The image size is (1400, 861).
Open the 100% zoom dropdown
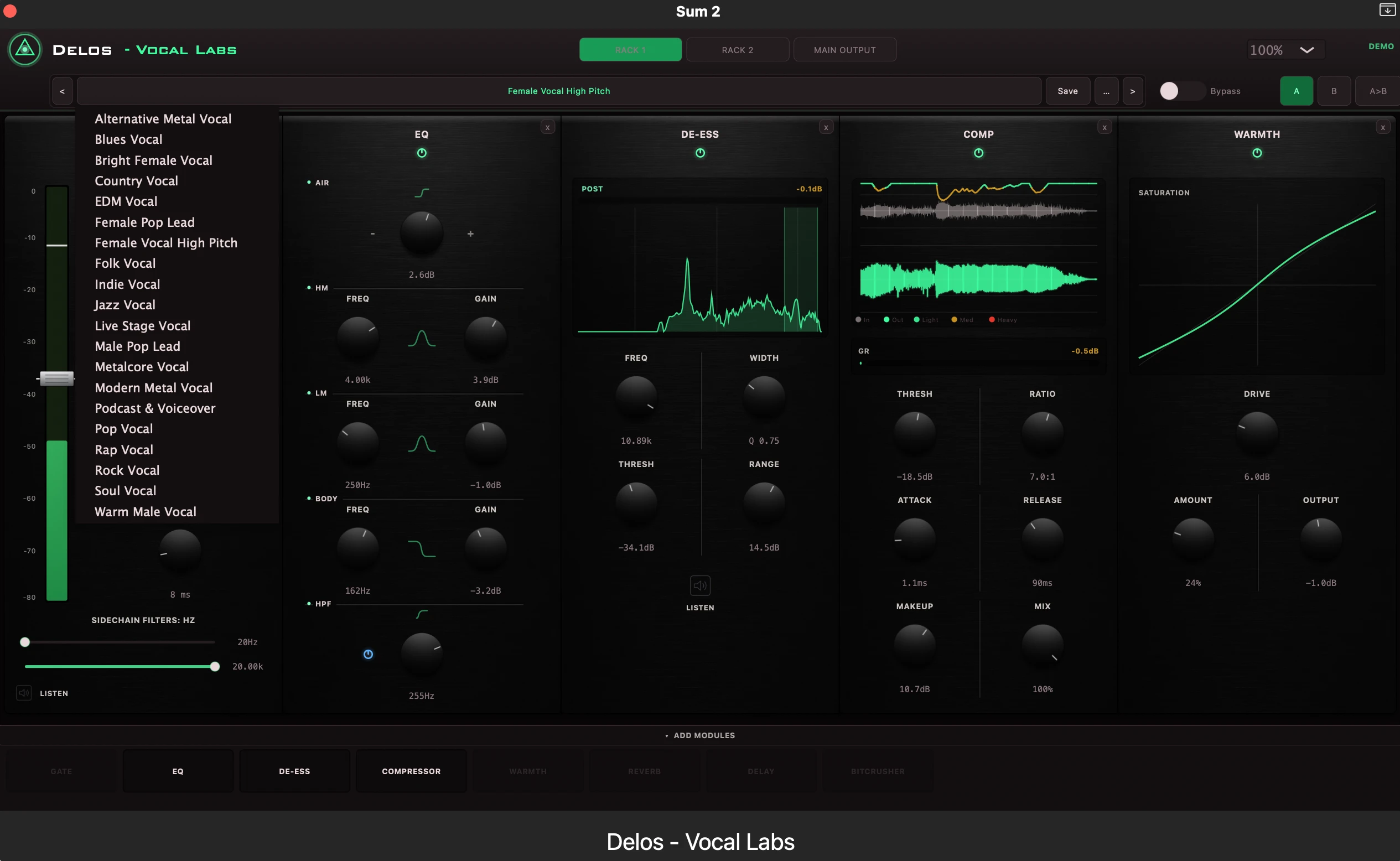[x=1285, y=50]
